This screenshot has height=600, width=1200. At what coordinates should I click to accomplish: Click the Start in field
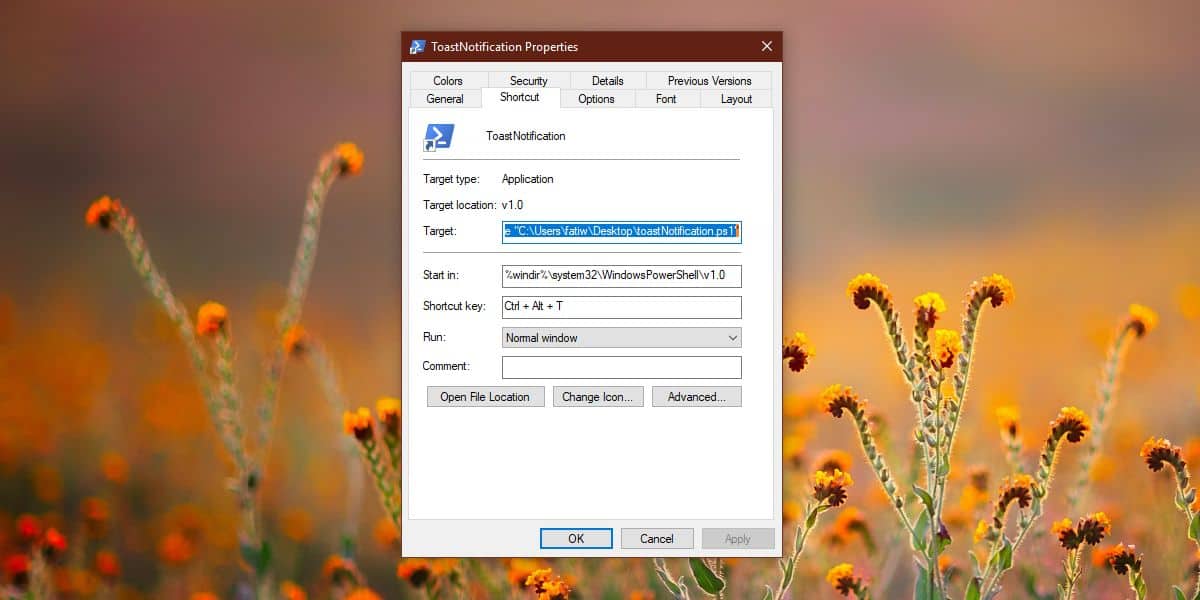pyautogui.click(x=622, y=276)
